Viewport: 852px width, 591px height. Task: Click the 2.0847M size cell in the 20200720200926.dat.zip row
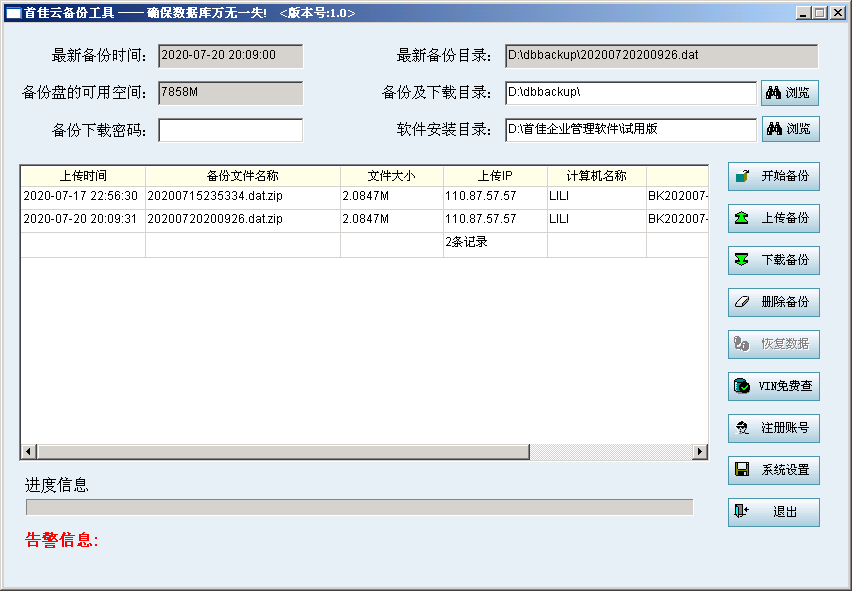tap(392, 220)
